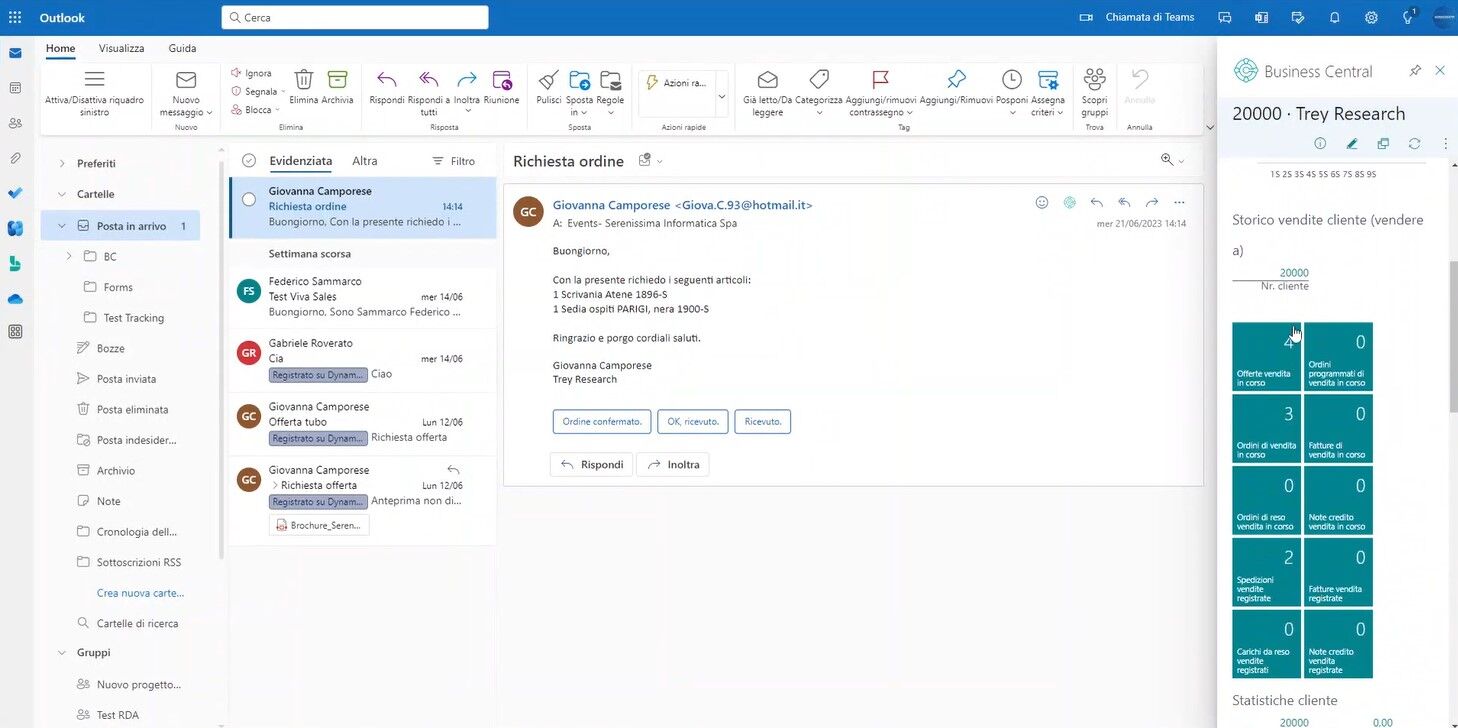Click the Categorizza tag icon

(x=819, y=79)
